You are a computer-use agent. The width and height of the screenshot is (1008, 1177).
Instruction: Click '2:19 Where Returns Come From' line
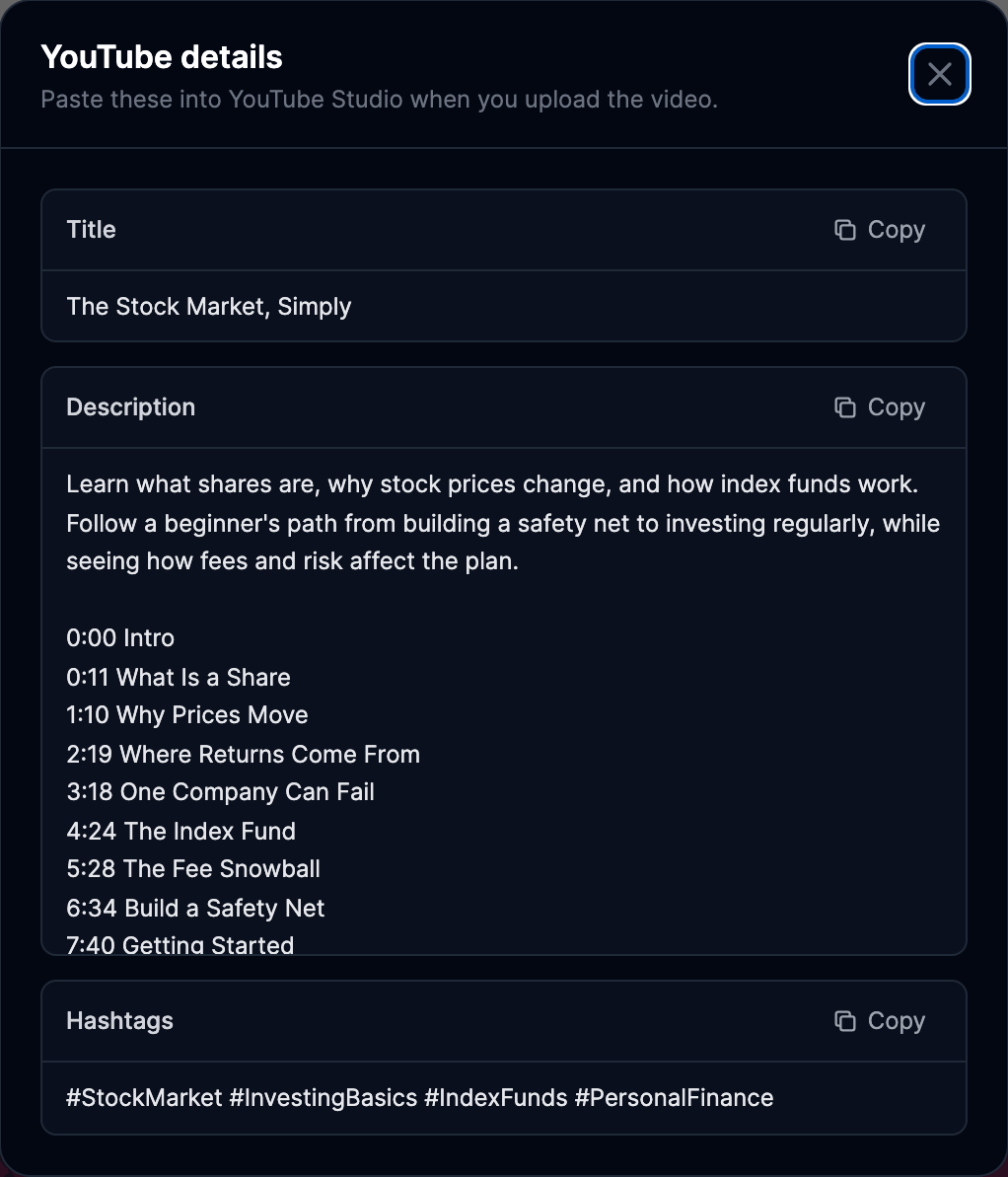coord(244,755)
